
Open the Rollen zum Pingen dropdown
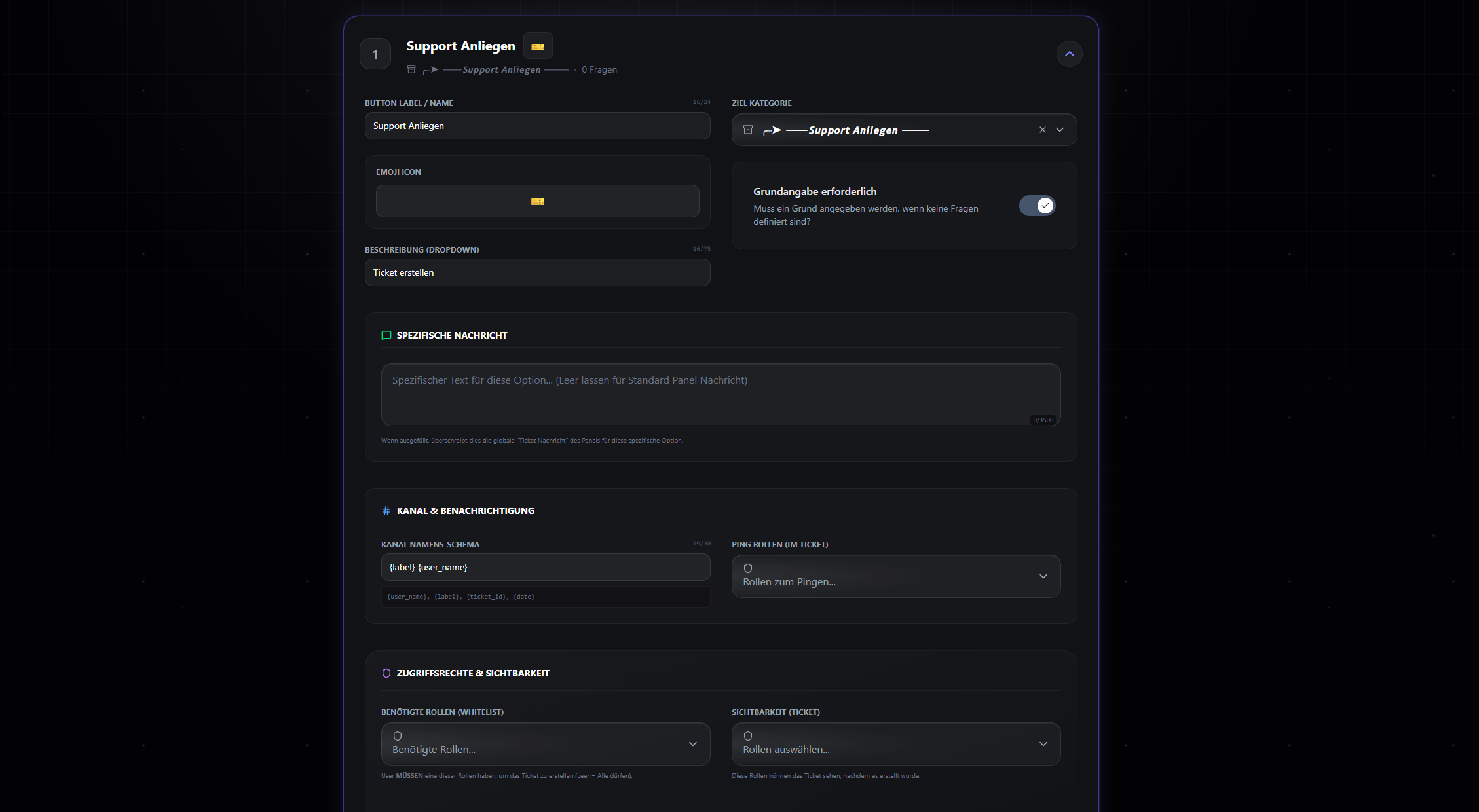tap(1043, 576)
